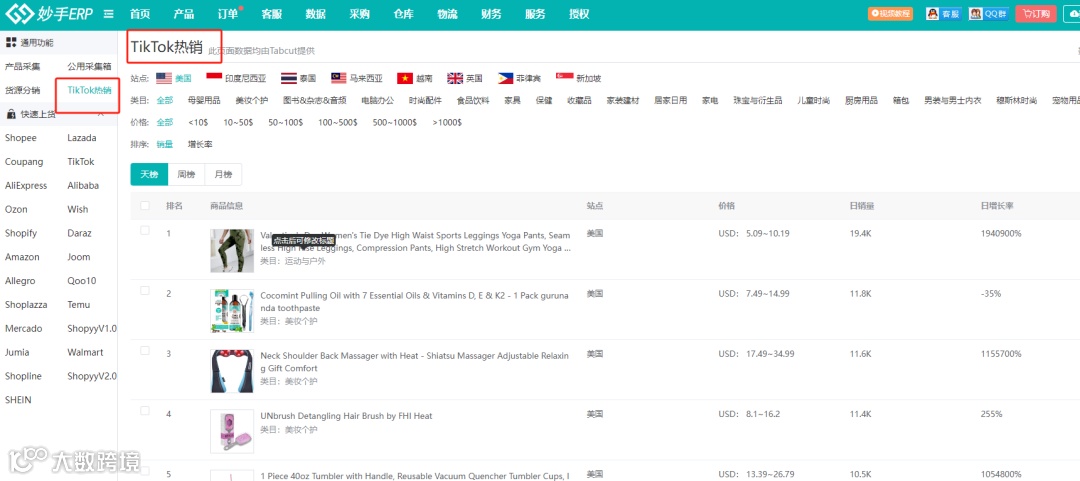Open the 仓库 top menu
This screenshot has height=481, width=1080.
404,14
